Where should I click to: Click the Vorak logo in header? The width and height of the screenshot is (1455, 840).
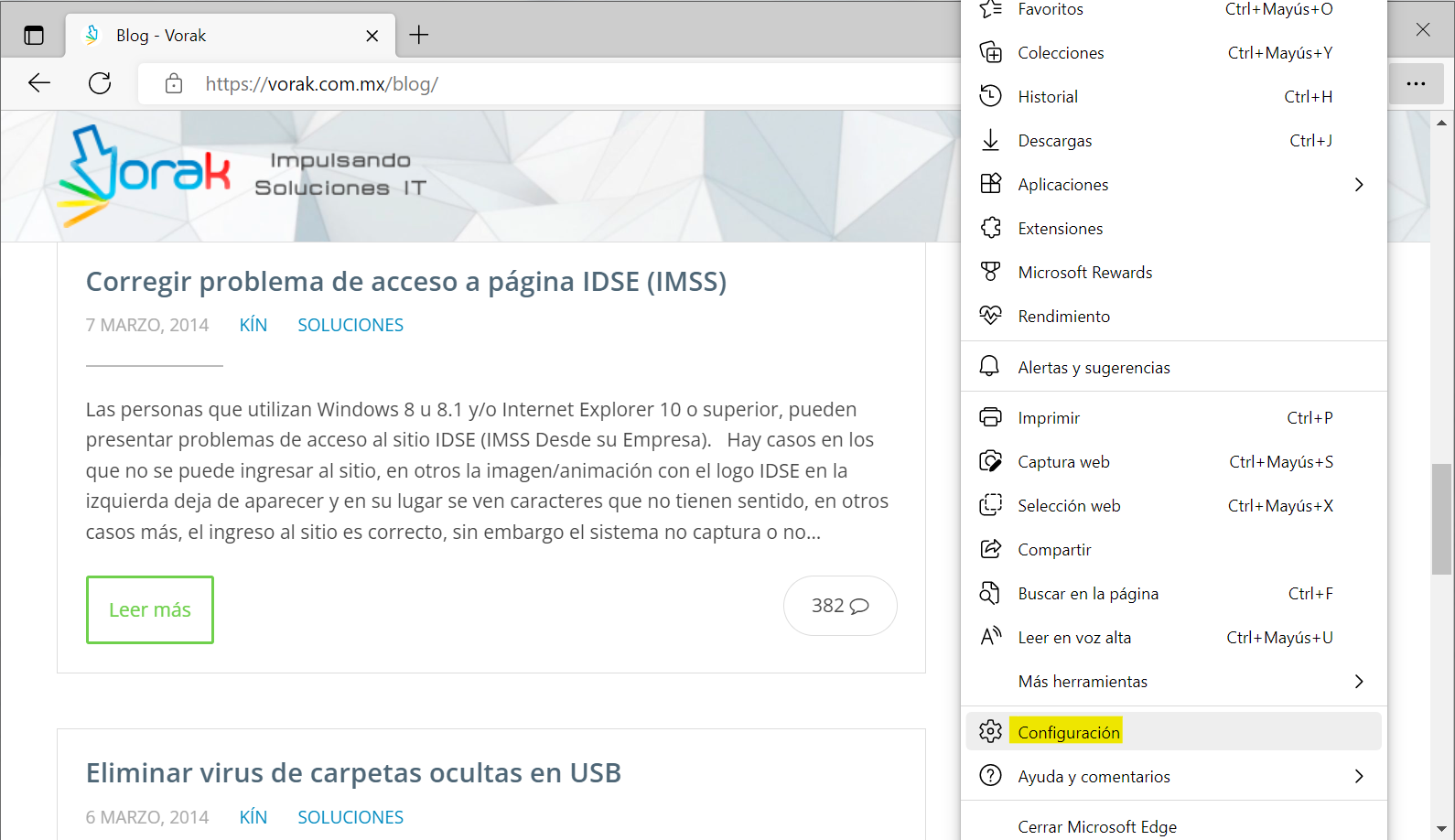(x=145, y=176)
